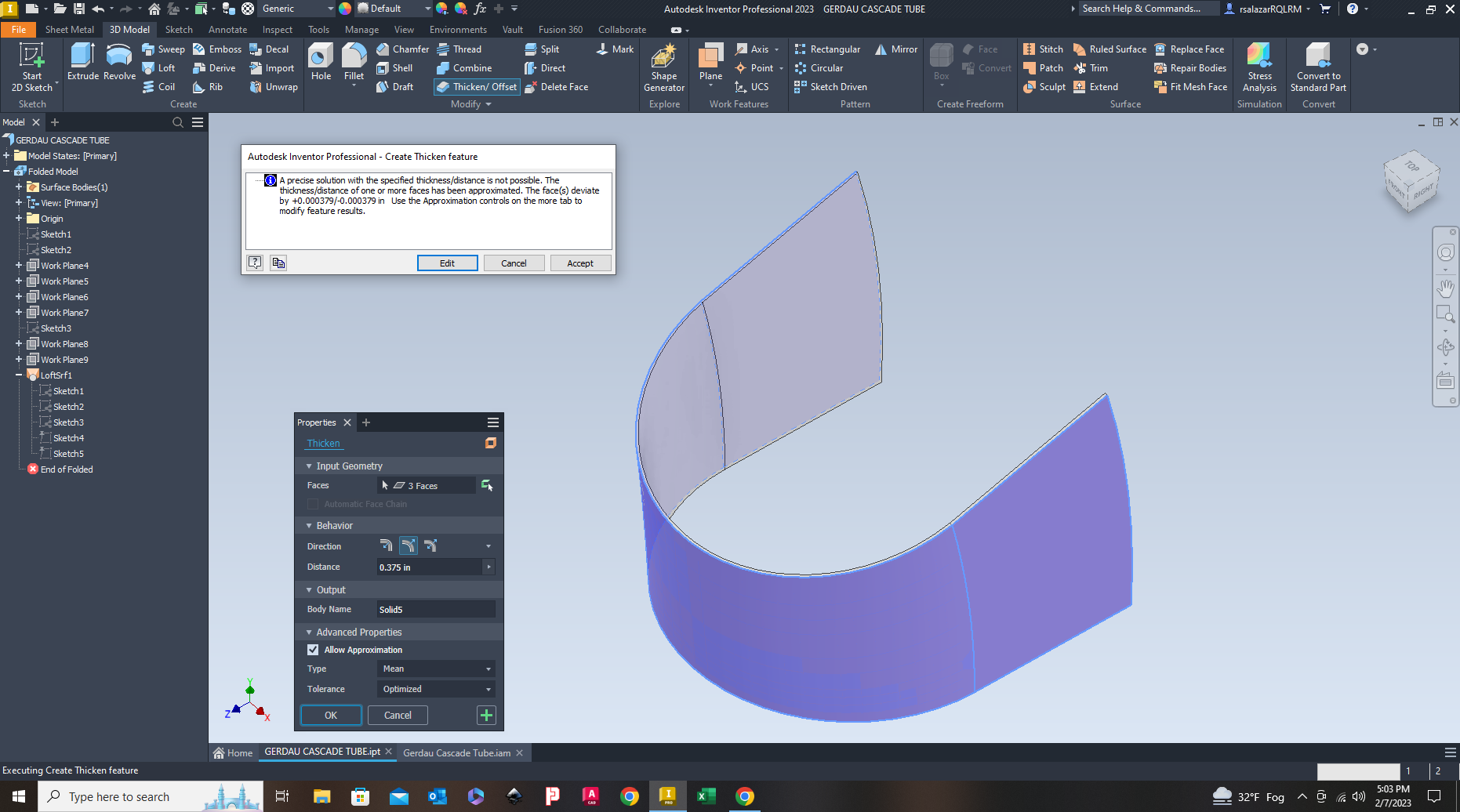Expand the Work Plane4 tree node
The image size is (1460, 812).
point(19,266)
